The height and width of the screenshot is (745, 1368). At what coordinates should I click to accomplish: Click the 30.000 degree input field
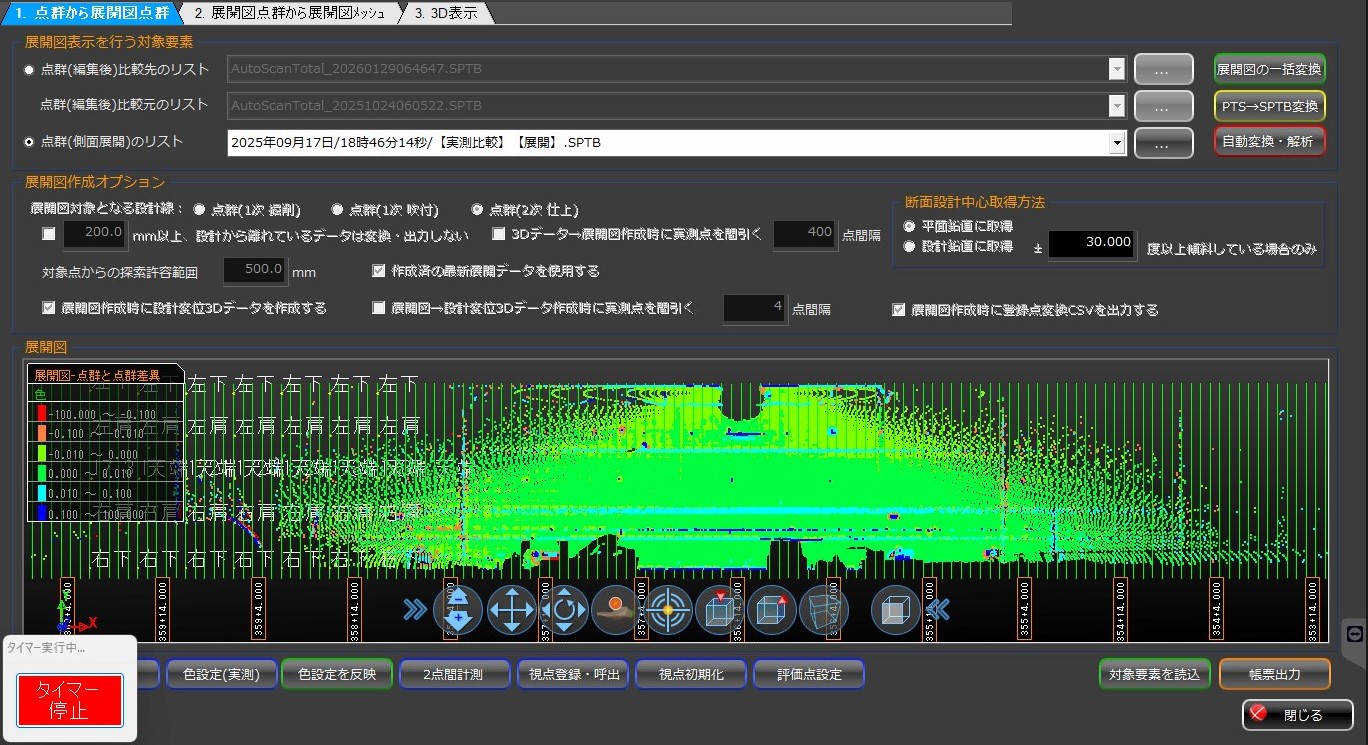pos(1092,242)
